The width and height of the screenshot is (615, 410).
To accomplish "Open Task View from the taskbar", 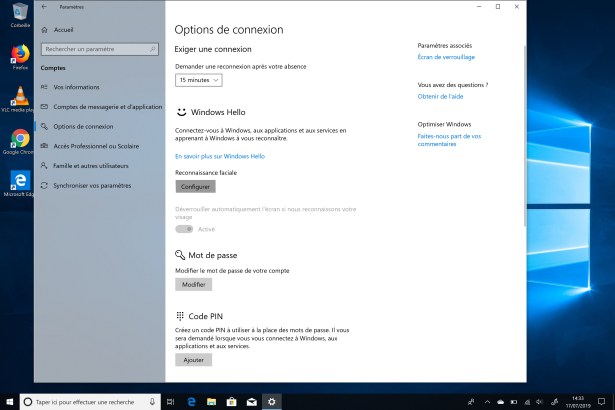I will click(171, 402).
